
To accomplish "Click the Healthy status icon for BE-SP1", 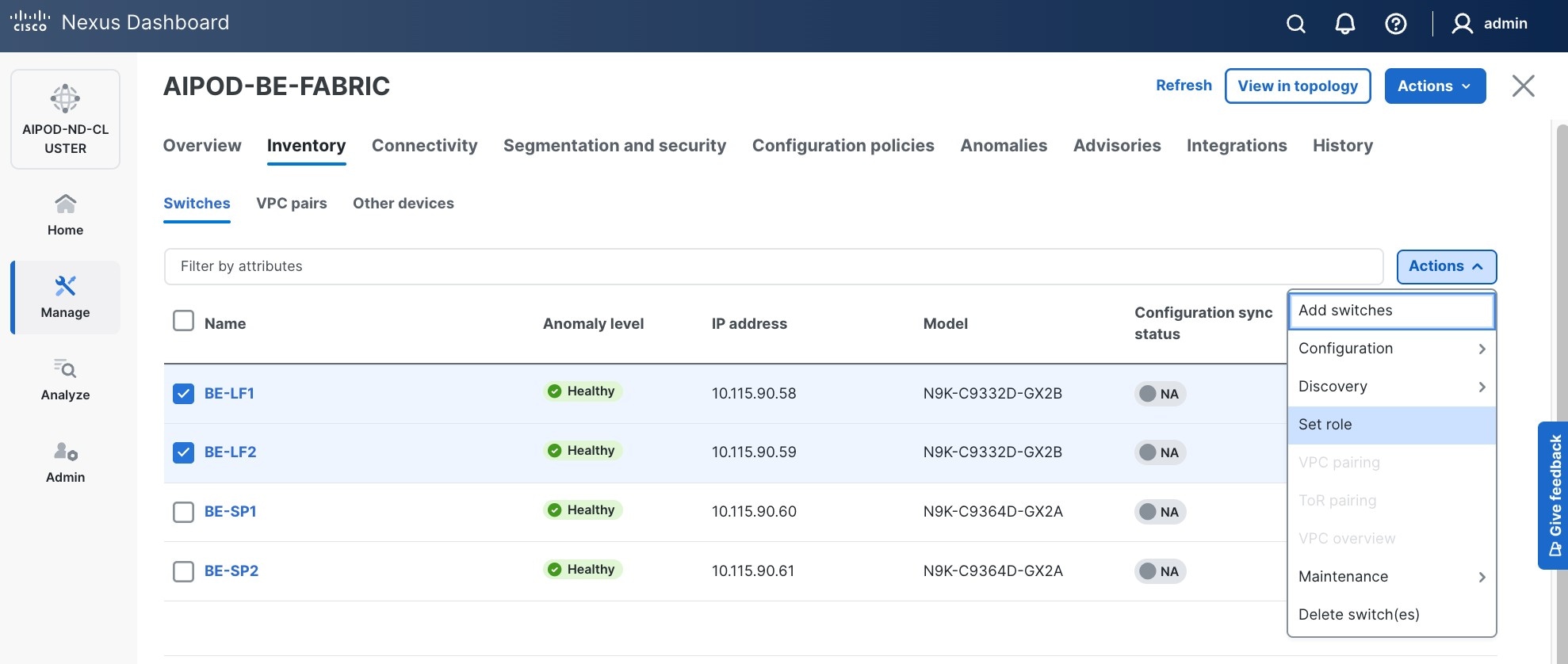I will pos(555,510).
